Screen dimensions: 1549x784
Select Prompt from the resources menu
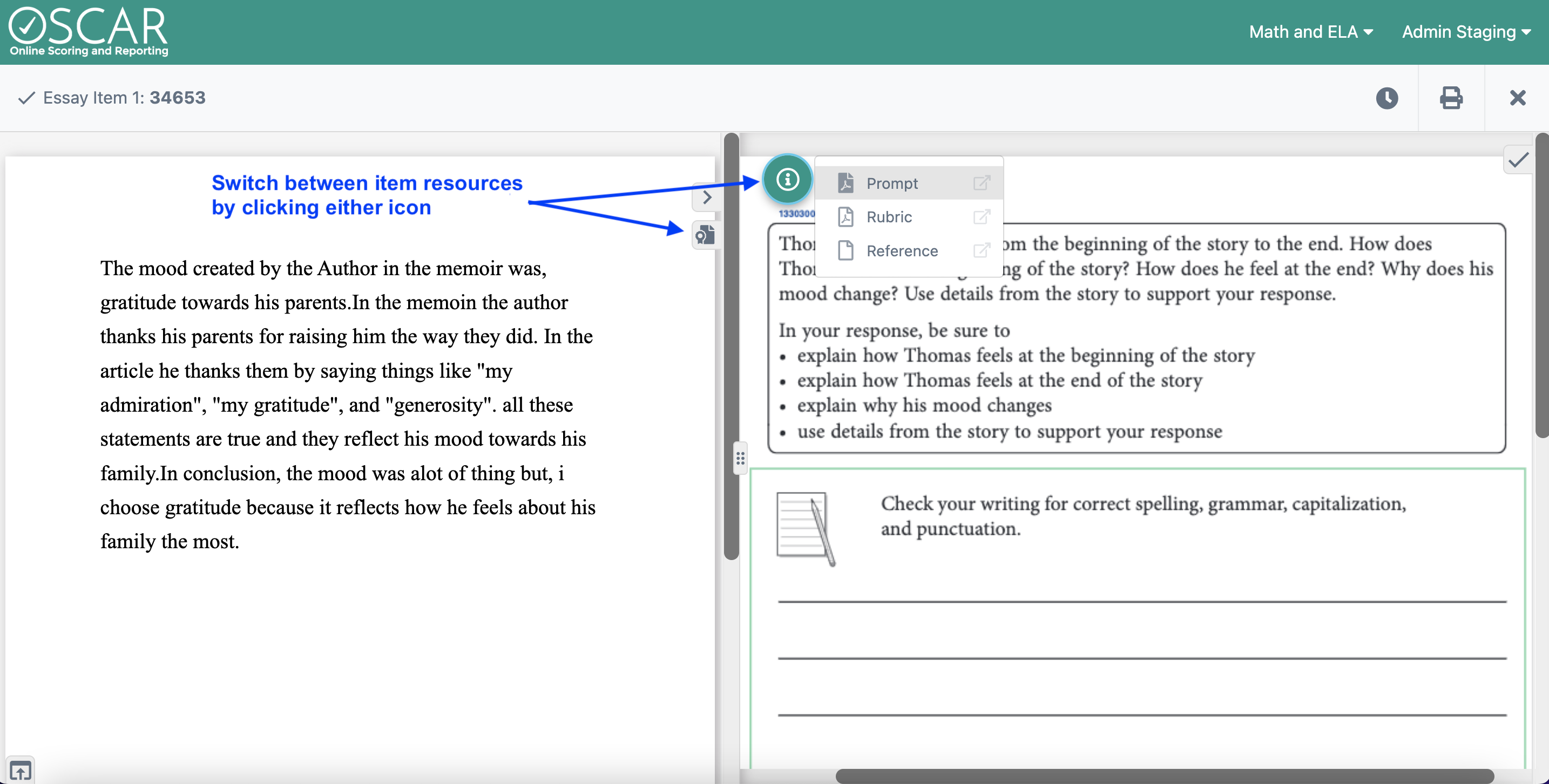(892, 182)
